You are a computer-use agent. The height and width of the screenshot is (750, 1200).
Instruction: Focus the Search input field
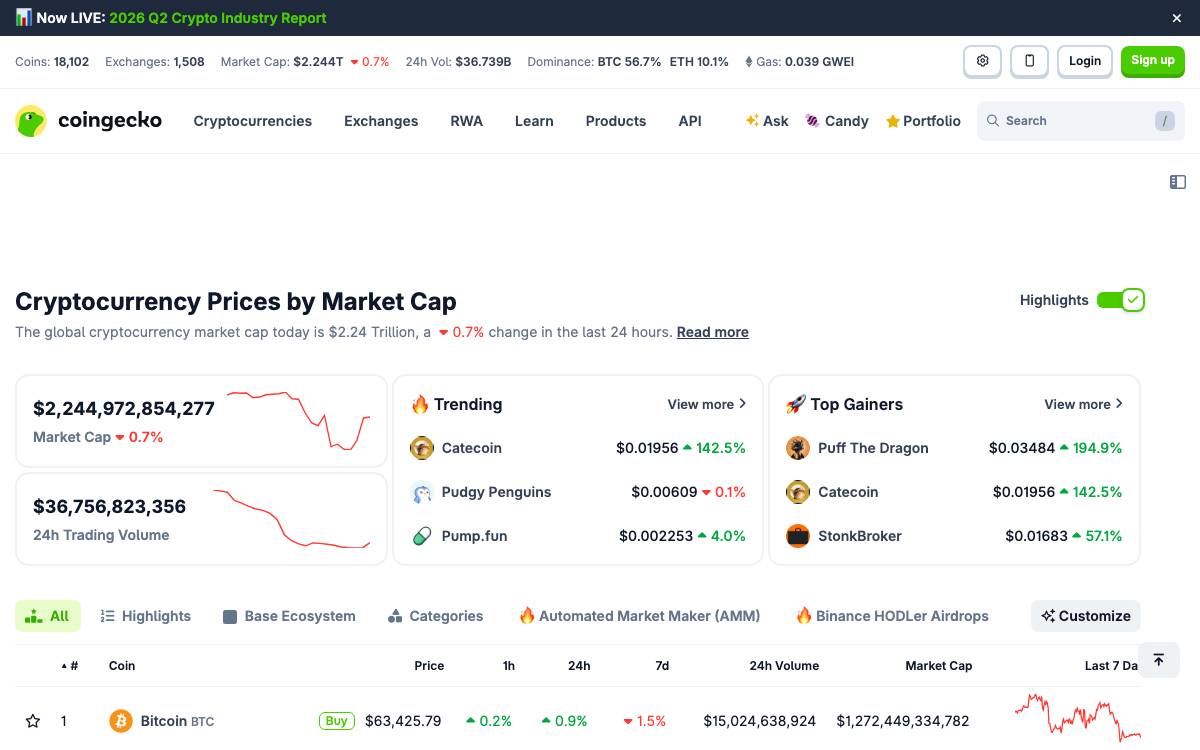(1080, 121)
